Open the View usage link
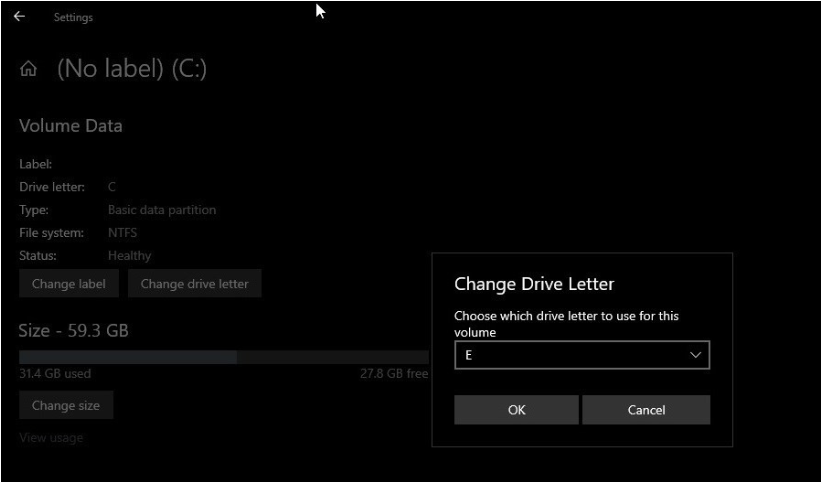This screenshot has width=821, height=482. point(51,438)
